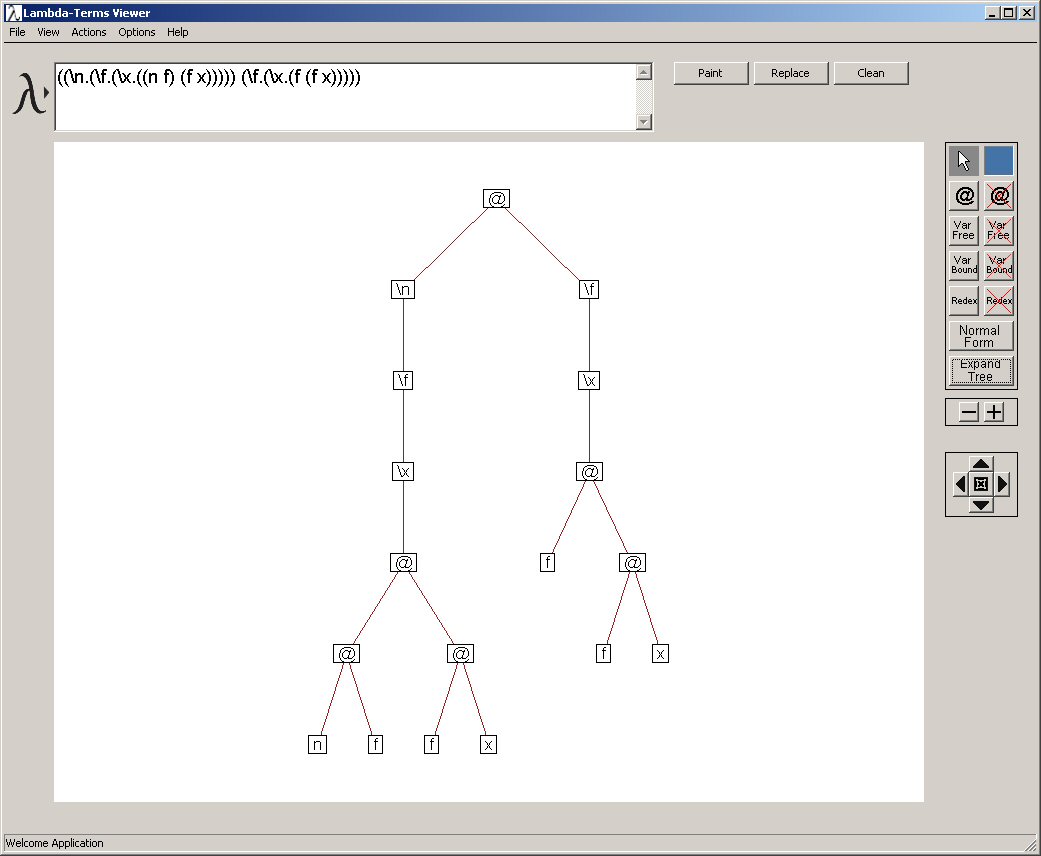Open the Options menu
The height and width of the screenshot is (856, 1041).
(x=137, y=32)
